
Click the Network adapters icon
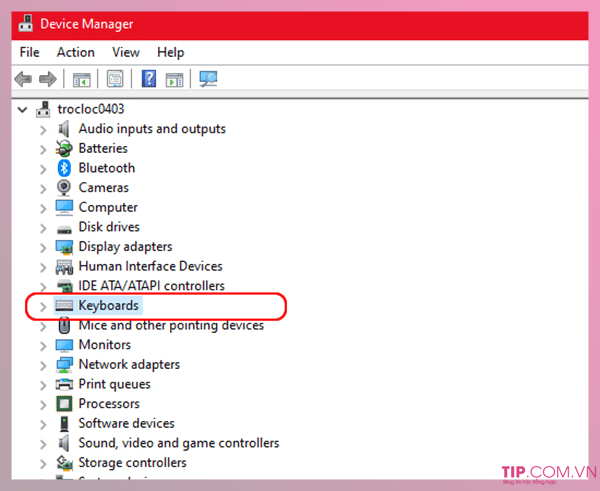pos(64,365)
